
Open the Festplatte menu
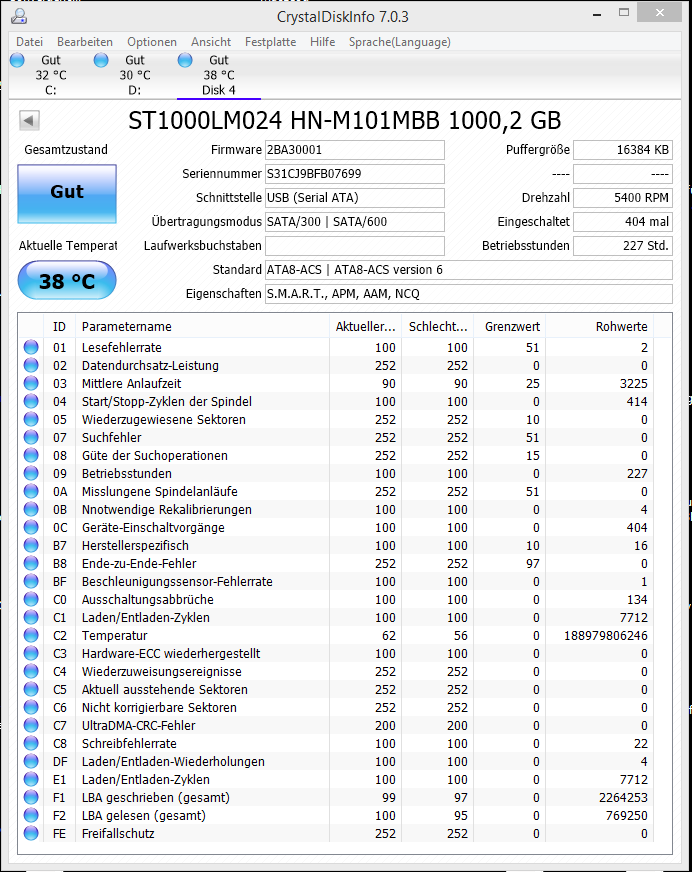tap(267, 42)
